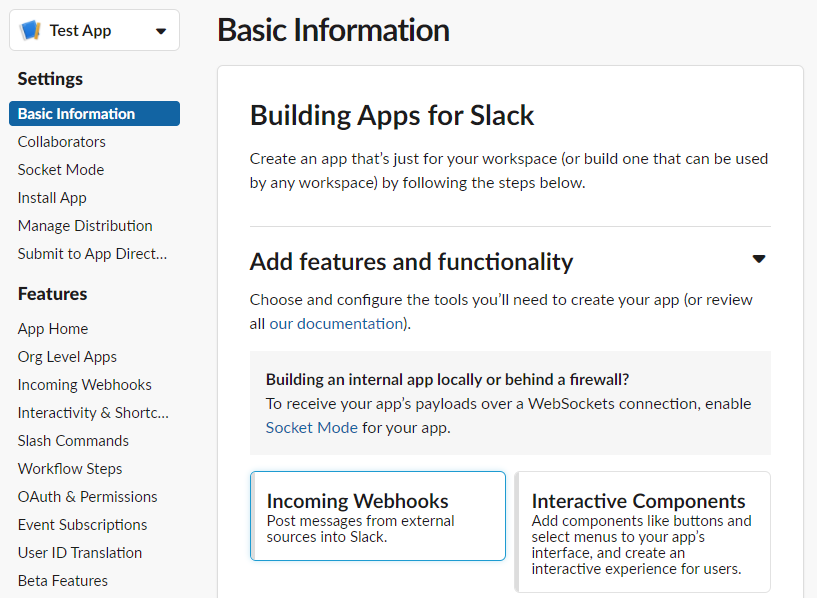This screenshot has height=598, width=817.
Task: Go to Workflow Steps feature
Action: click(70, 469)
